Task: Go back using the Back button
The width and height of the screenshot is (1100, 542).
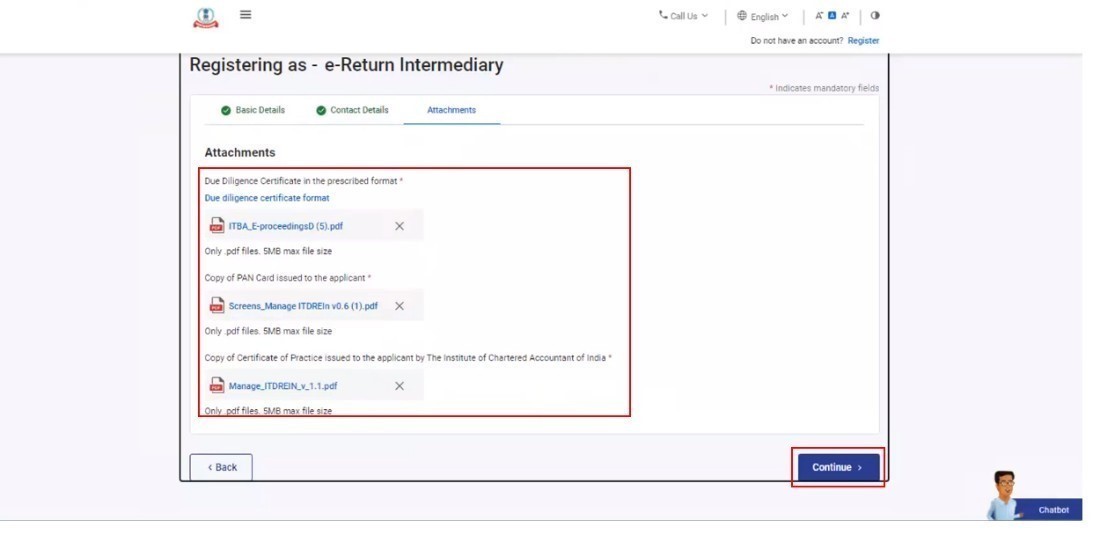Action: 221,467
